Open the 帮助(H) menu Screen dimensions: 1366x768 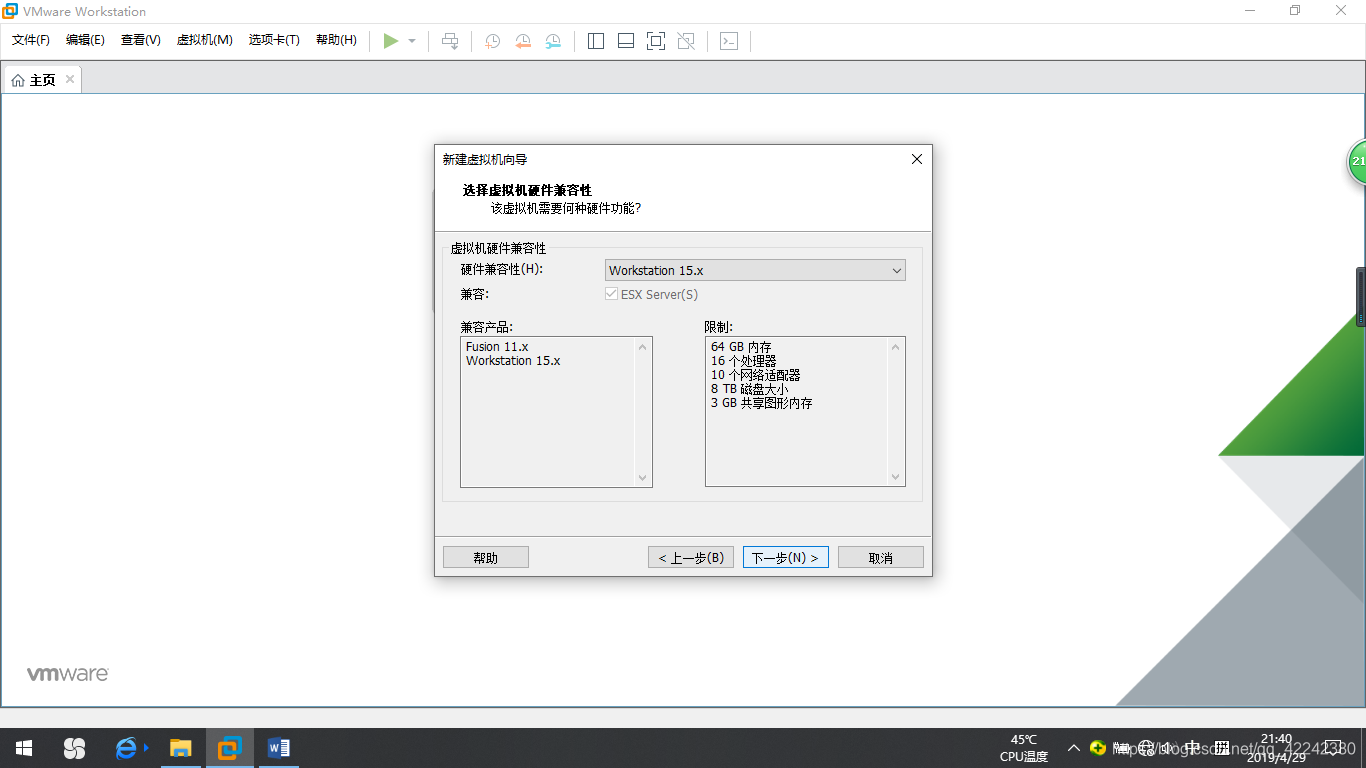point(336,40)
